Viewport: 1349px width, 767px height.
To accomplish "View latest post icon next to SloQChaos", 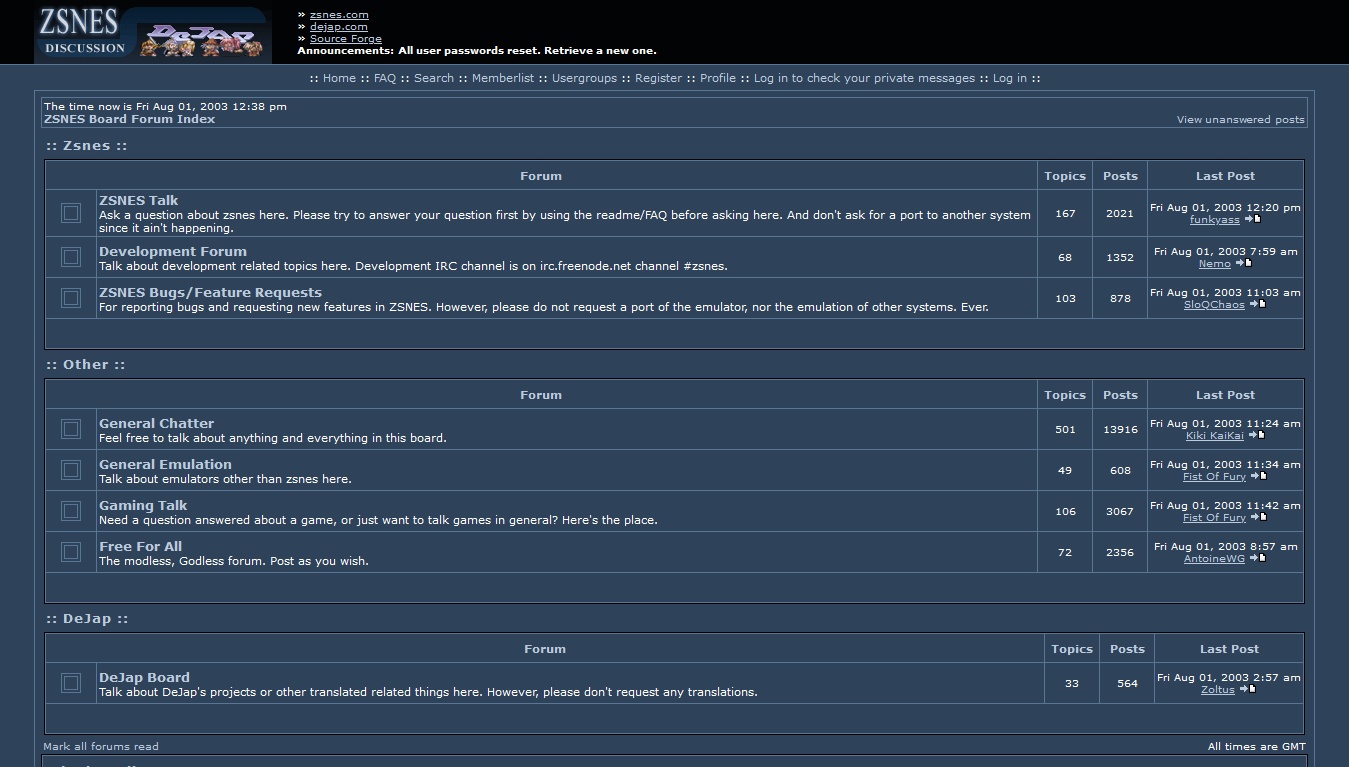I will pyautogui.click(x=1257, y=304).
